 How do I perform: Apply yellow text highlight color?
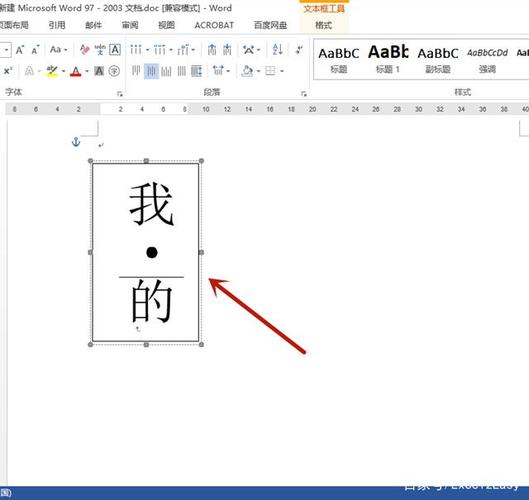click(x=52, y=71)
